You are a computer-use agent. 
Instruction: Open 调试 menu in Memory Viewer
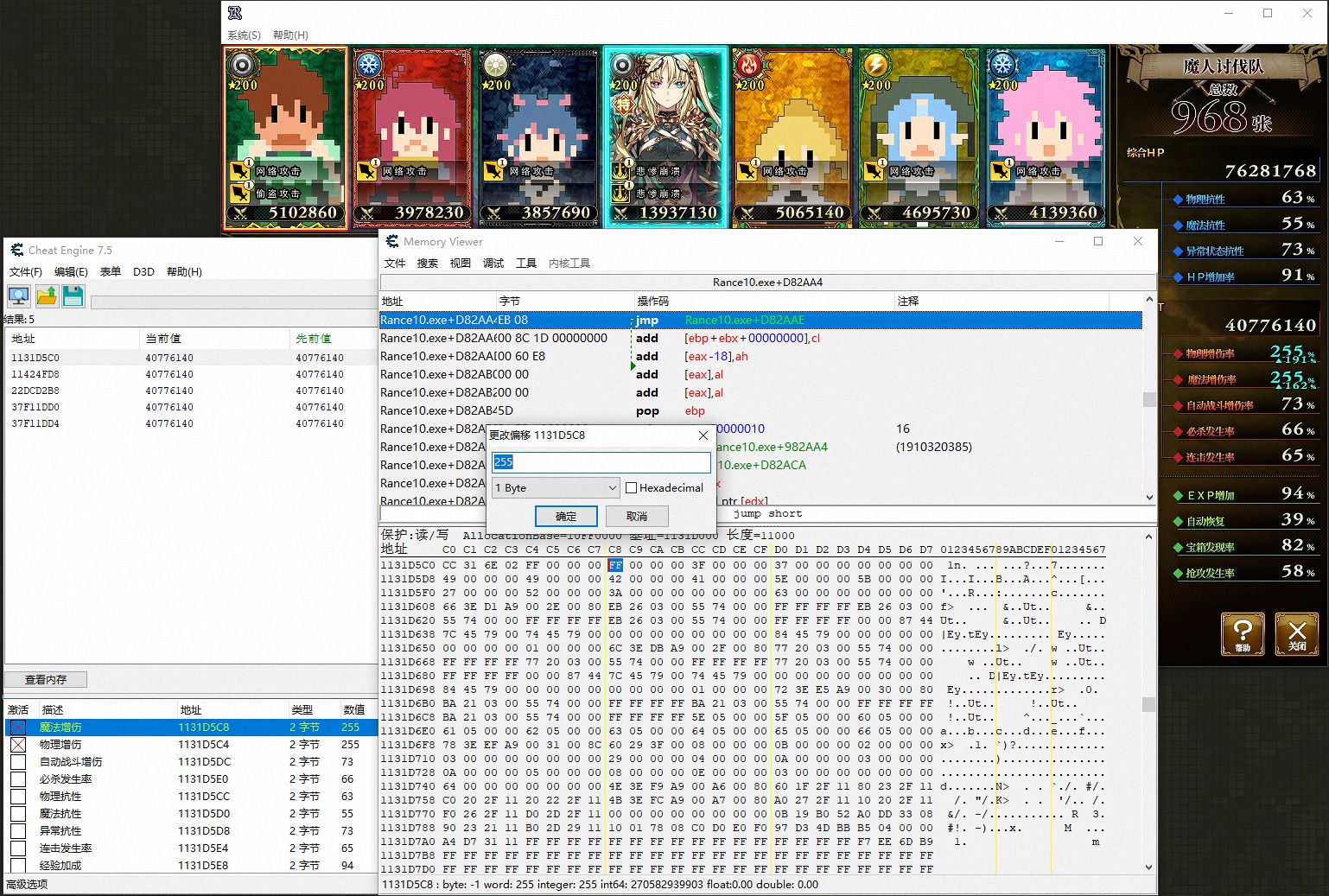coord(493,263)
